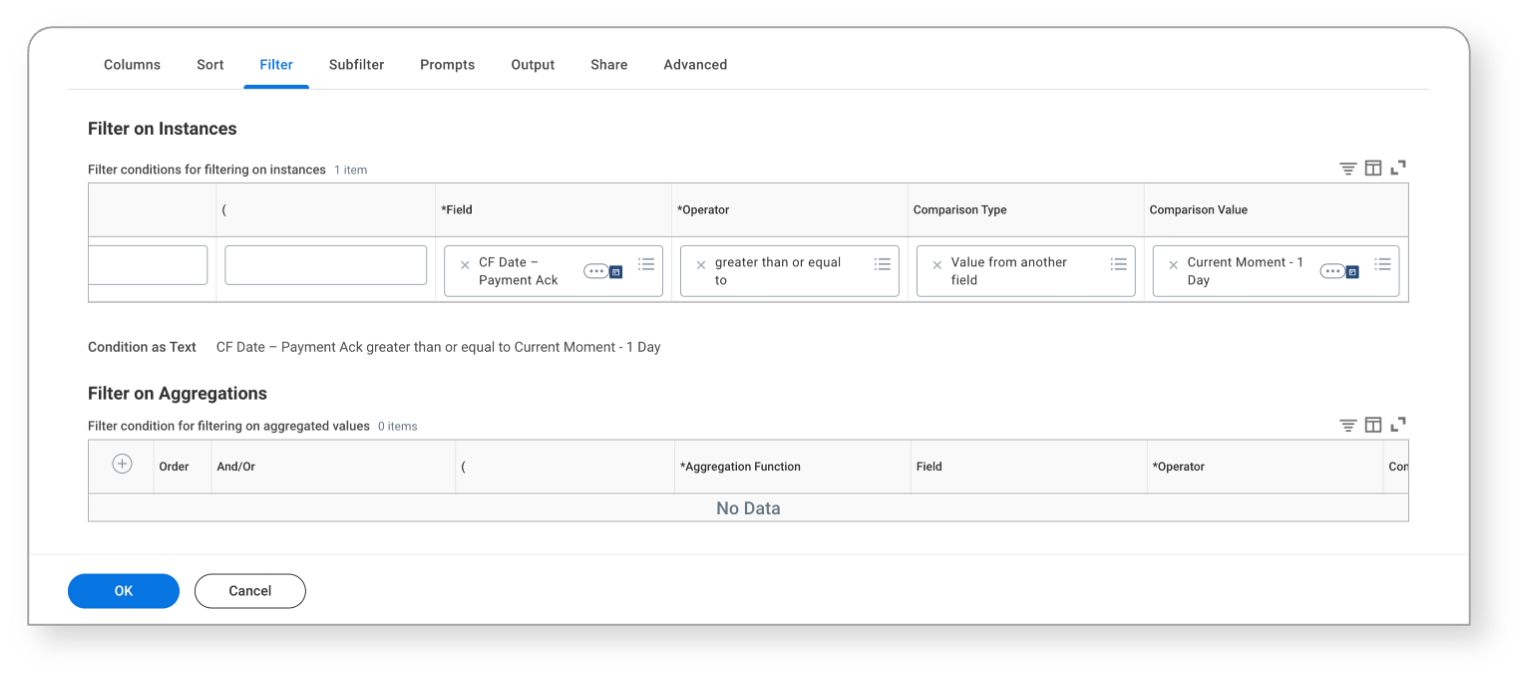
Task: Click the 'Filter on Aggregations' heading
Action: tap(177, 394)
